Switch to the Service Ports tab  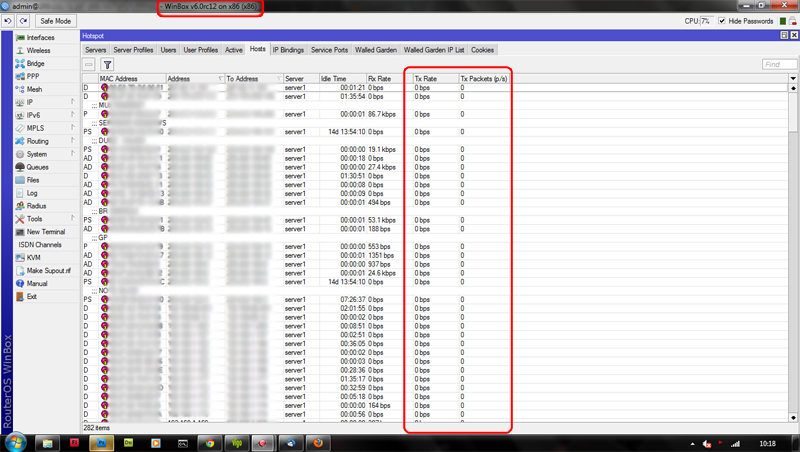(x=330, y=50)
